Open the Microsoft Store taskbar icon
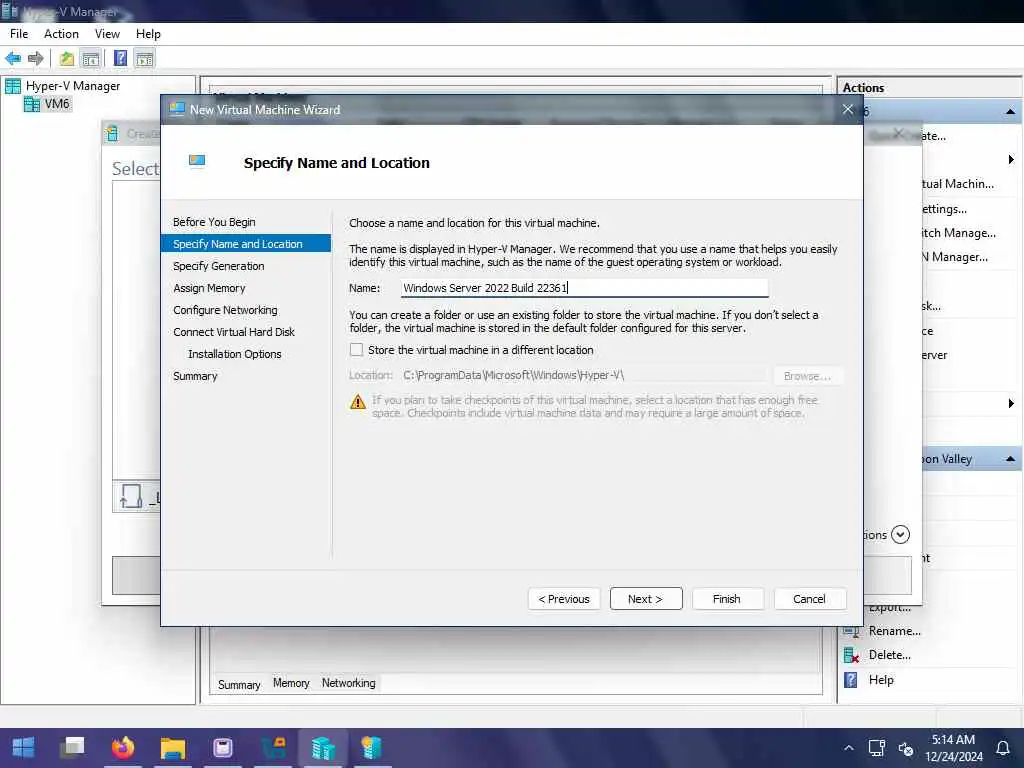This screenshot has height=768, width=1024. pyautogui.click(x=273, y=748)
